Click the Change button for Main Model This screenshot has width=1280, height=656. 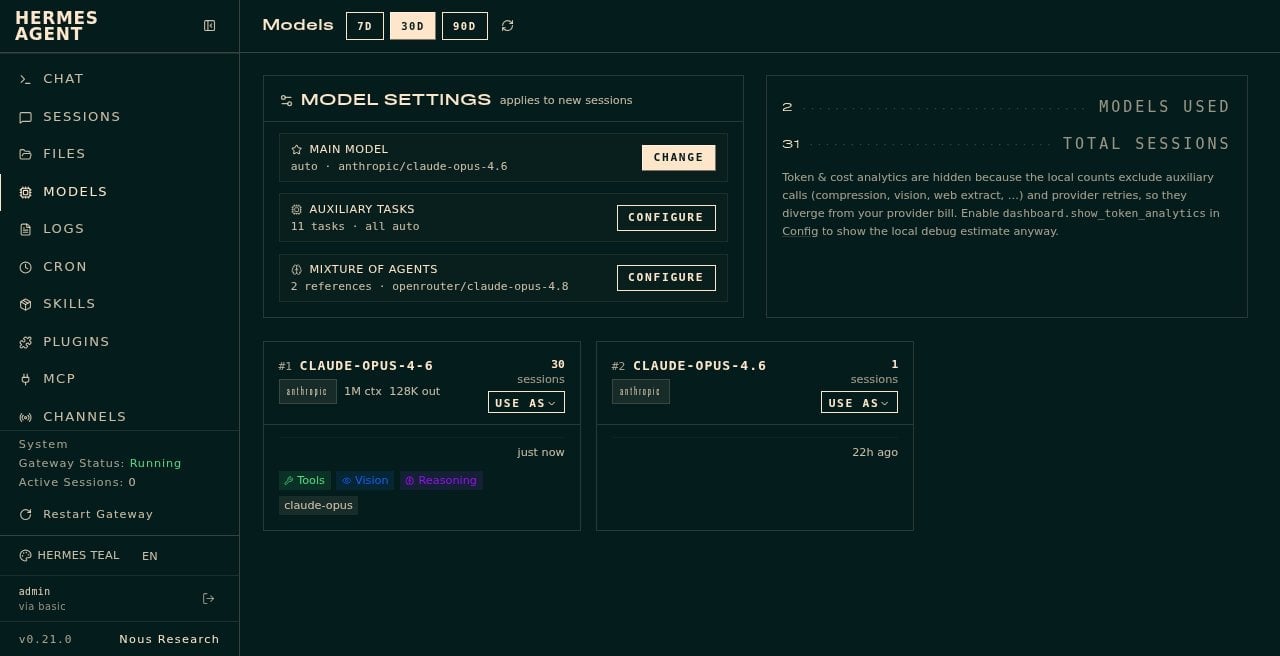[678, 157]
